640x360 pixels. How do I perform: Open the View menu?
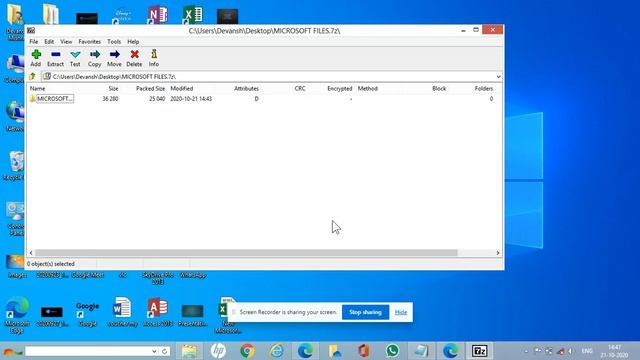[66, 42]
